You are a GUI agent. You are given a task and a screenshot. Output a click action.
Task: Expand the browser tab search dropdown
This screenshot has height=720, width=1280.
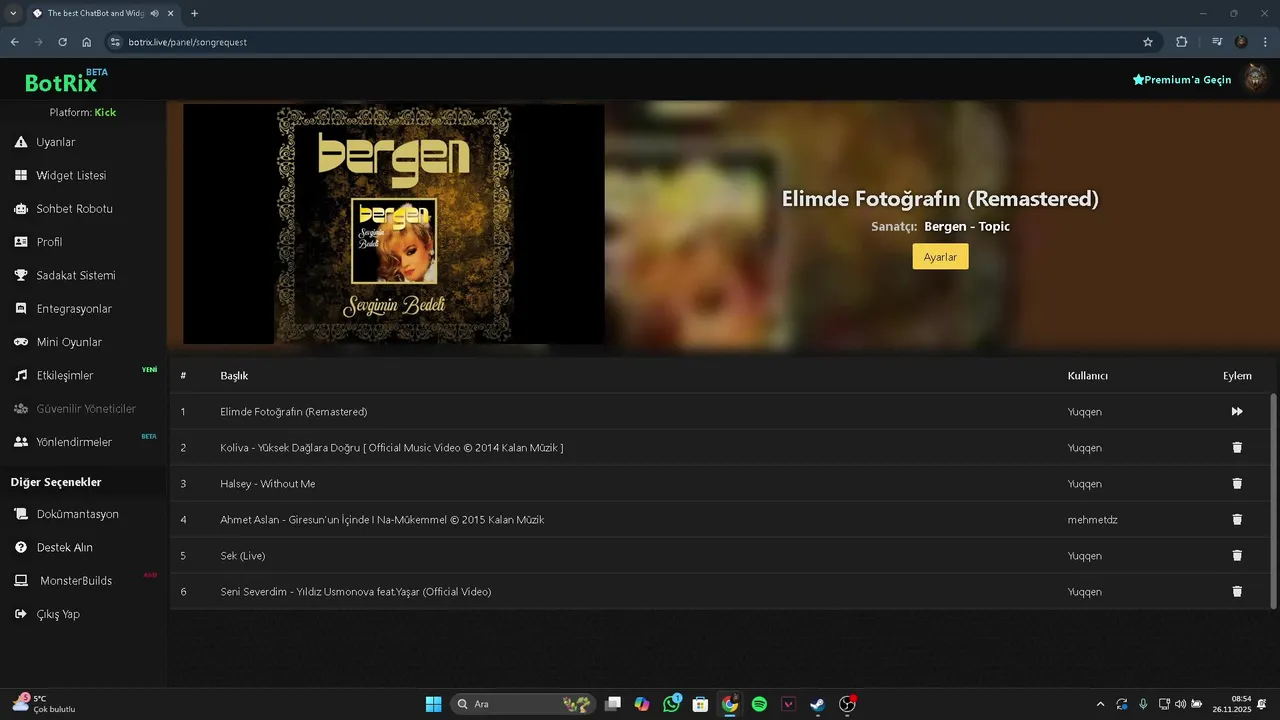click(13, 13)
